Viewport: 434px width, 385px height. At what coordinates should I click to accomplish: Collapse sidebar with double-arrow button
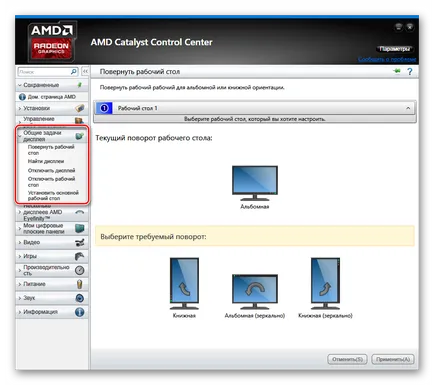click(85, 71)
